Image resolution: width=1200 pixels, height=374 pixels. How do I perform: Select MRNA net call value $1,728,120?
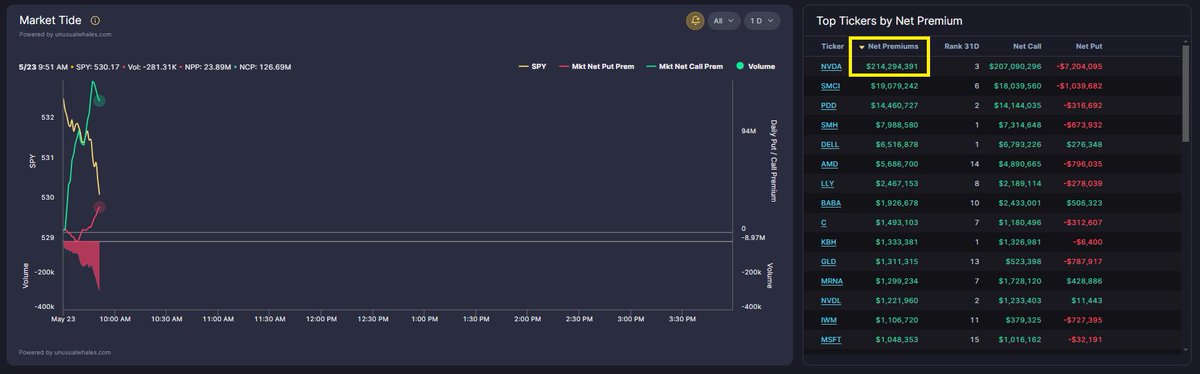tap(1020, 281)
